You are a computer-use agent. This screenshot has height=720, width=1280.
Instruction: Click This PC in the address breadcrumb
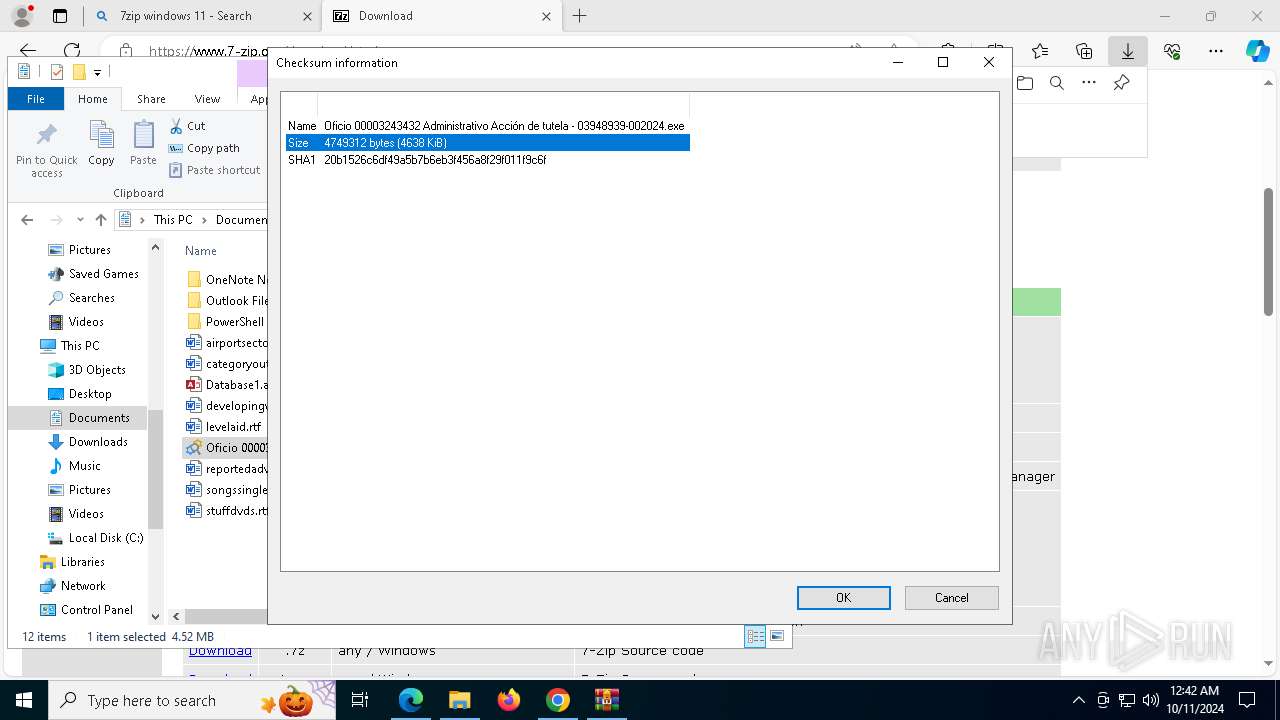point(173,220)
